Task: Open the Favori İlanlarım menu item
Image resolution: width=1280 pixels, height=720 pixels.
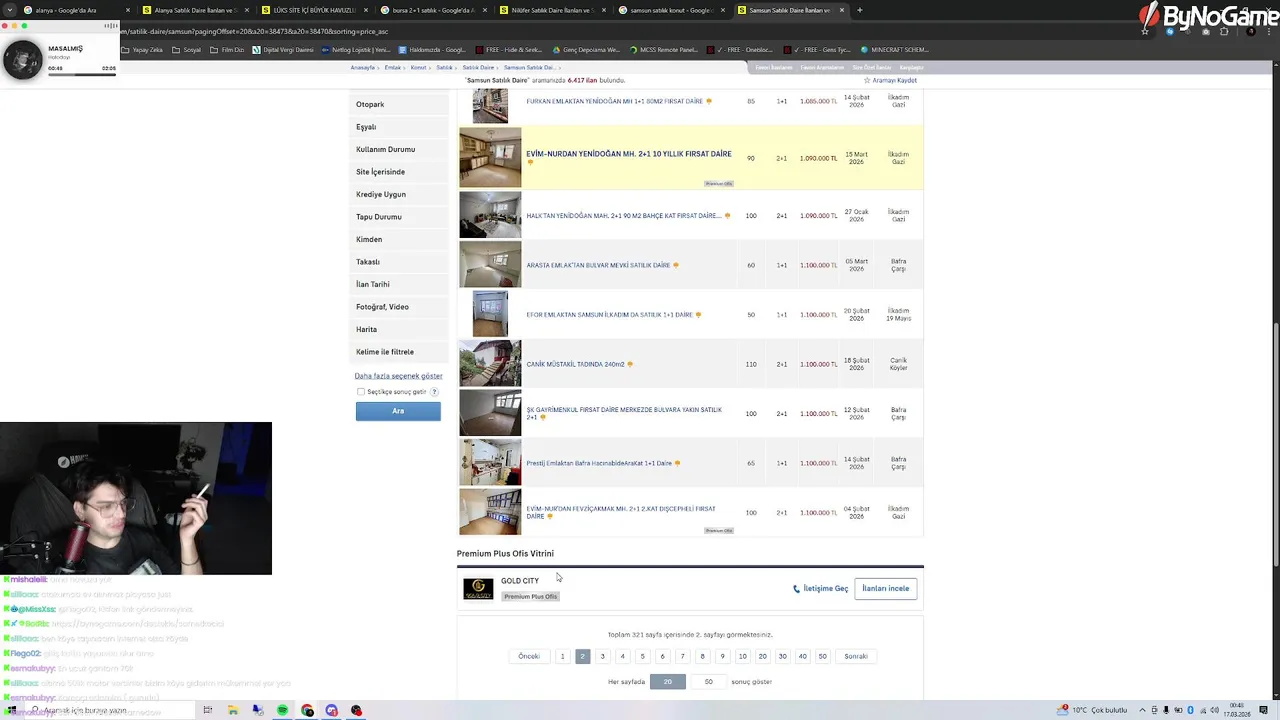Action: click(x=773, y=67)
